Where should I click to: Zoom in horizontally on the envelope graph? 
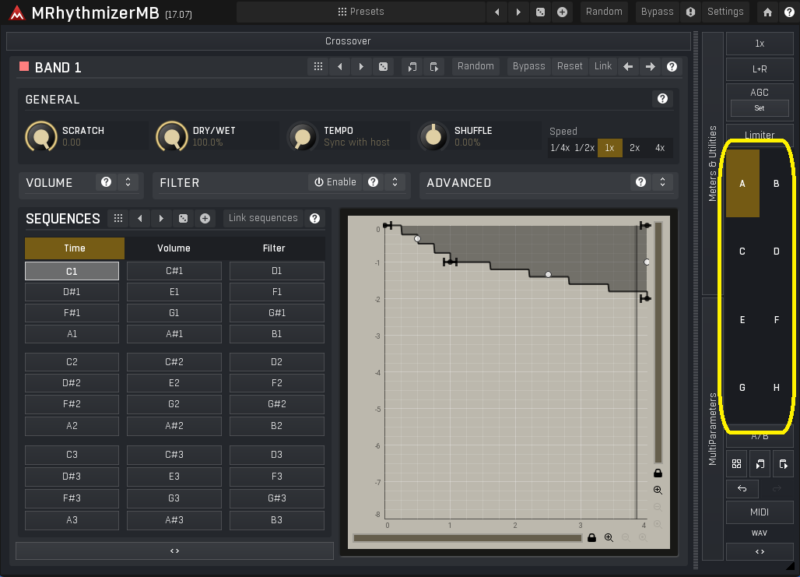point(609,538)
